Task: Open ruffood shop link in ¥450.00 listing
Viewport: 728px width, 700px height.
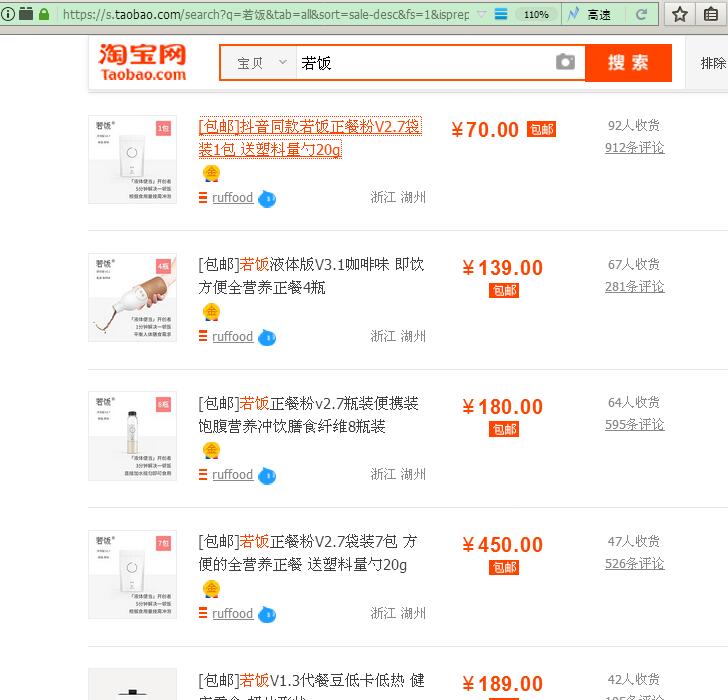Action: [233, 613]
